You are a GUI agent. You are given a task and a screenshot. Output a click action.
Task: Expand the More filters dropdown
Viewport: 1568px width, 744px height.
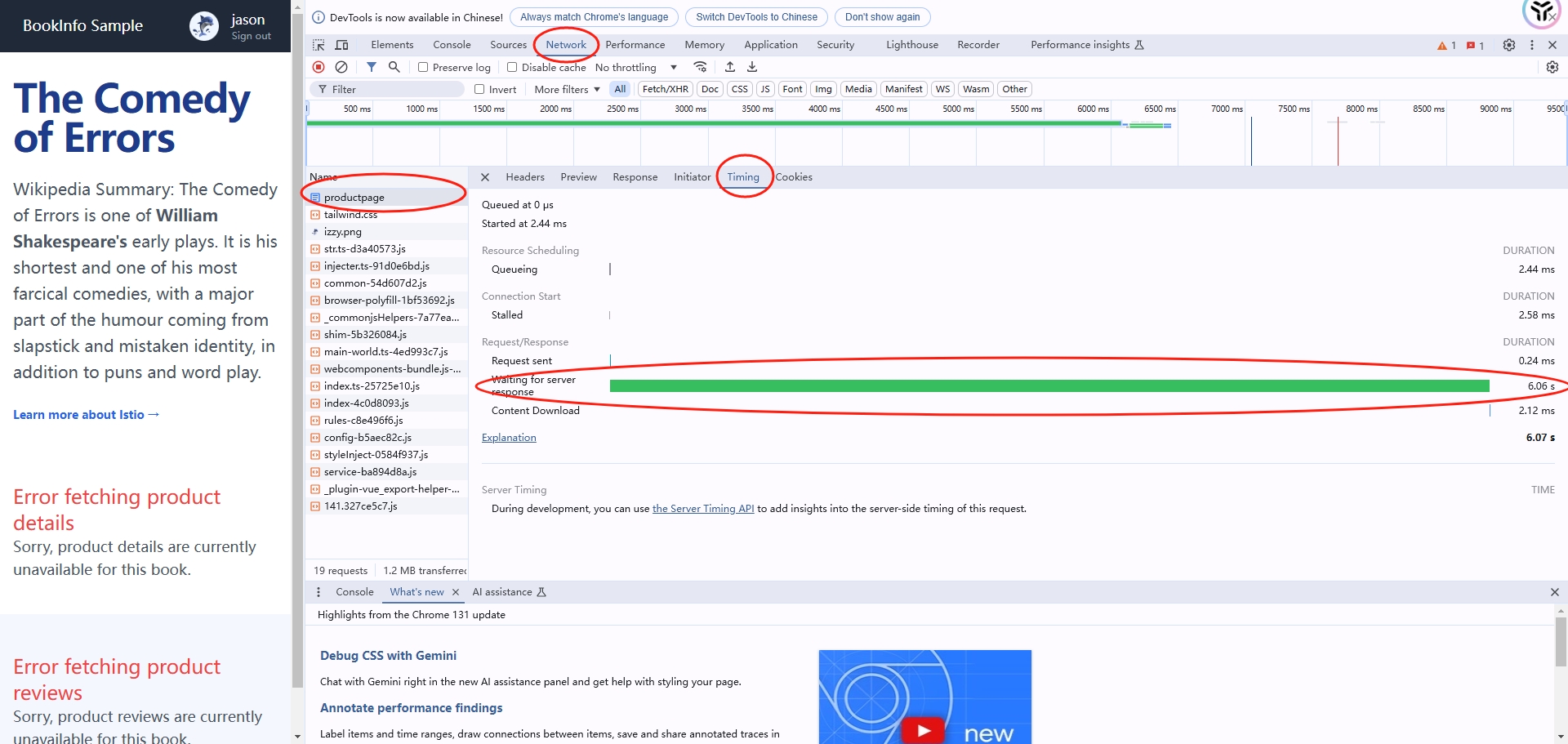coord(567,89)
